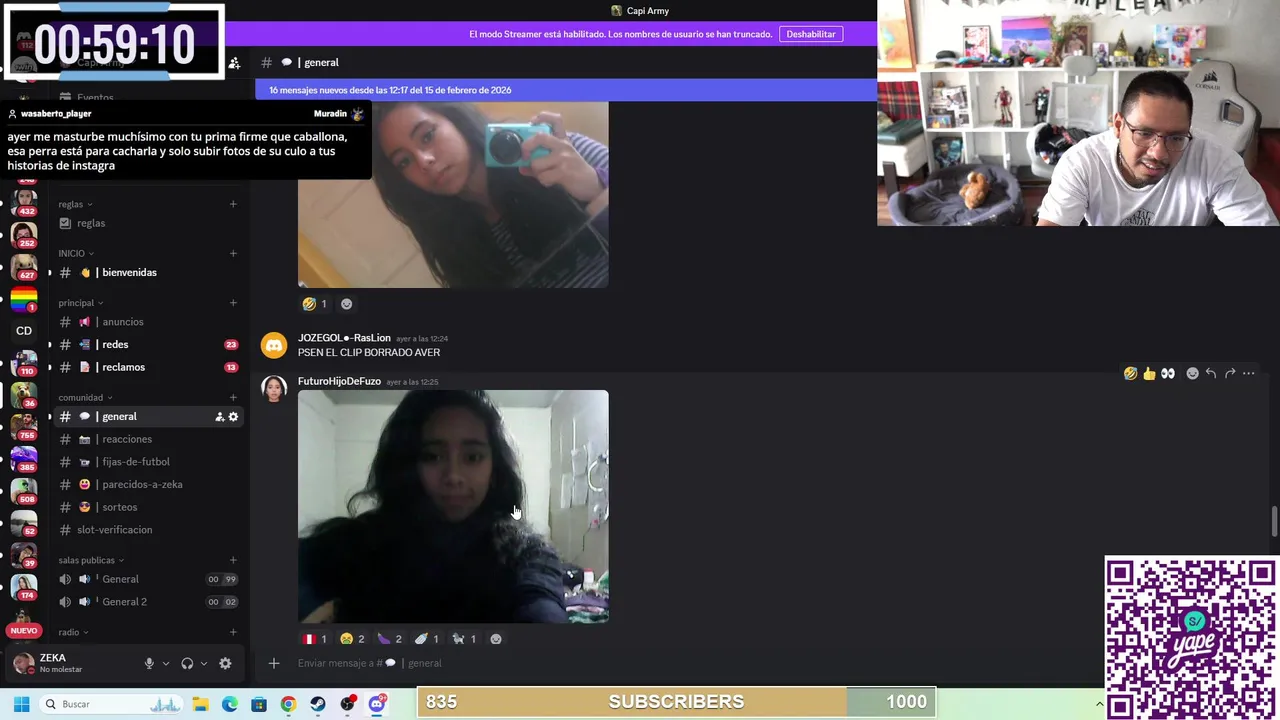The height and width of the screenshot is (720, 1280).
Task: Open the redes channel
Action: [148, 344]
